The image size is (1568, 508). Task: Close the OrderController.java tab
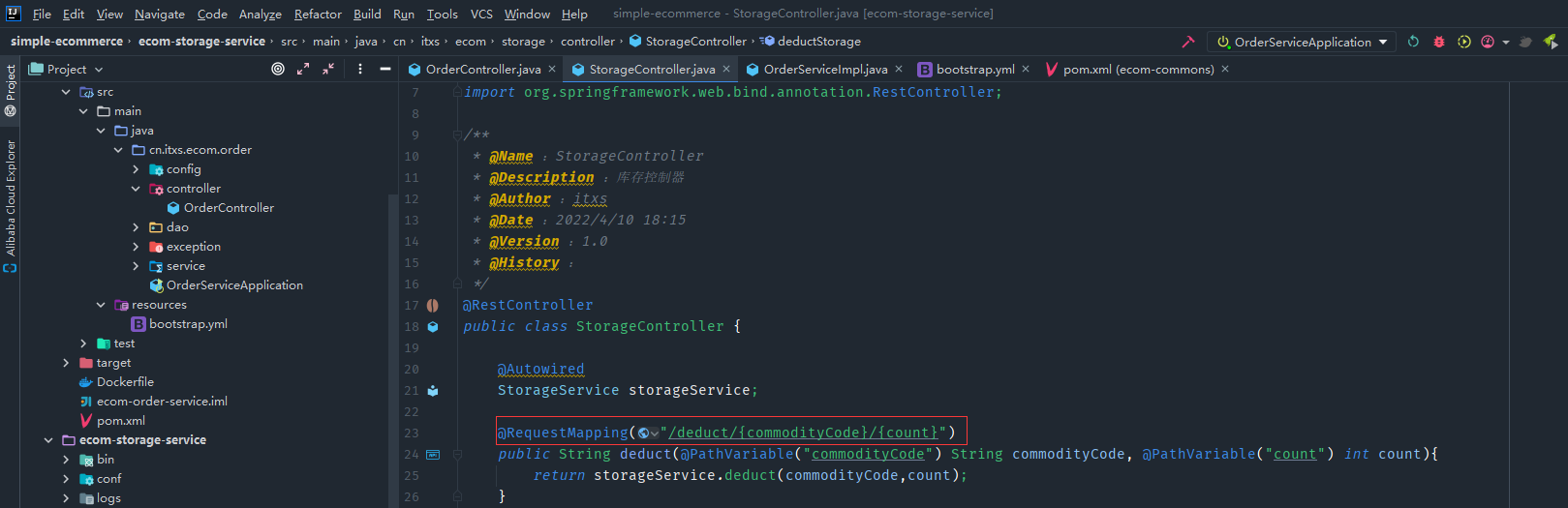[x=552, y=69]
